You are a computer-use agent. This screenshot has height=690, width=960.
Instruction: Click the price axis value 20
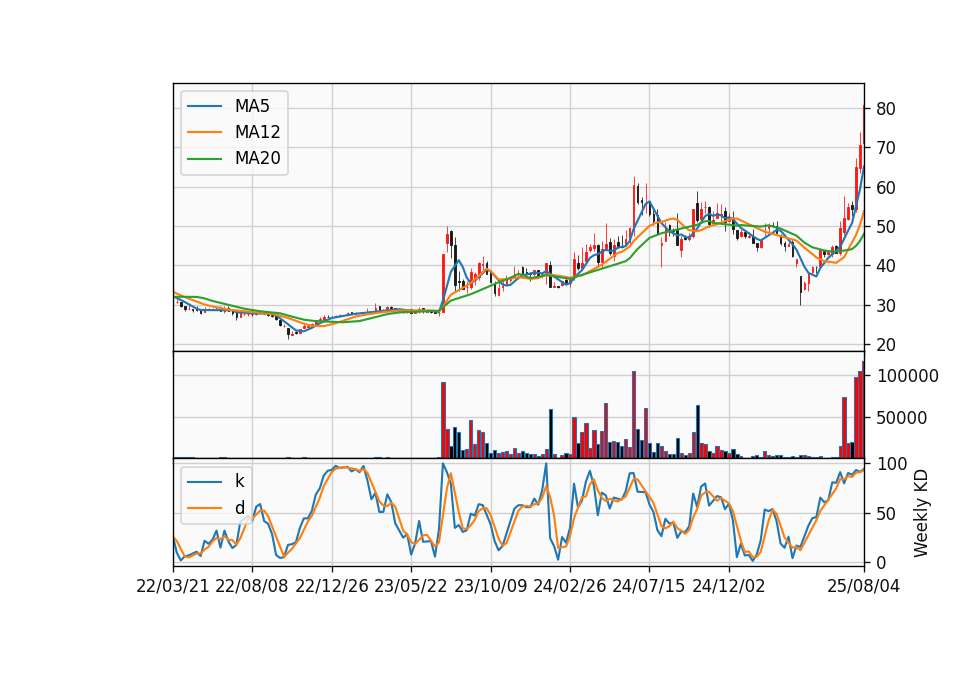[x=886, y=345]
